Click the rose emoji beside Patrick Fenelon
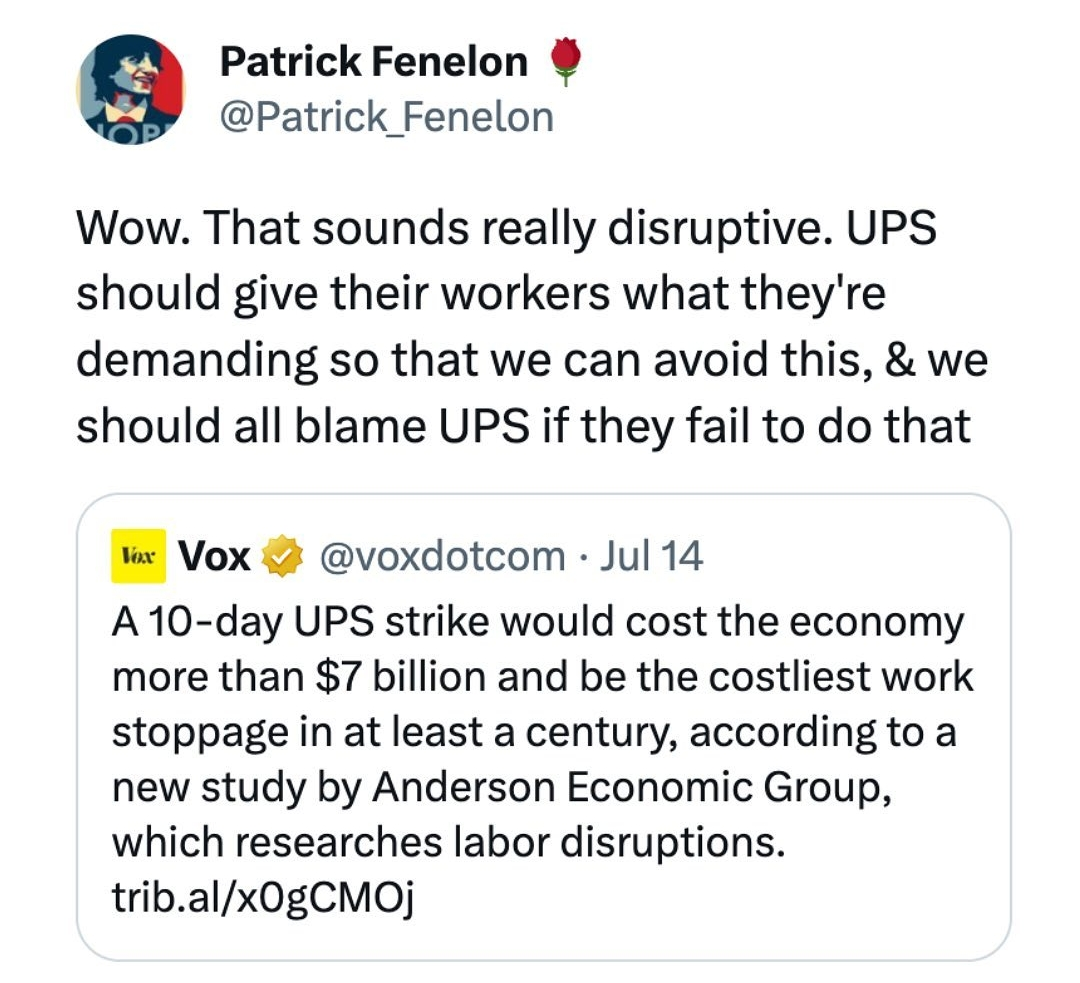Viewport: 1080px width, 983px height. (566, 63)
